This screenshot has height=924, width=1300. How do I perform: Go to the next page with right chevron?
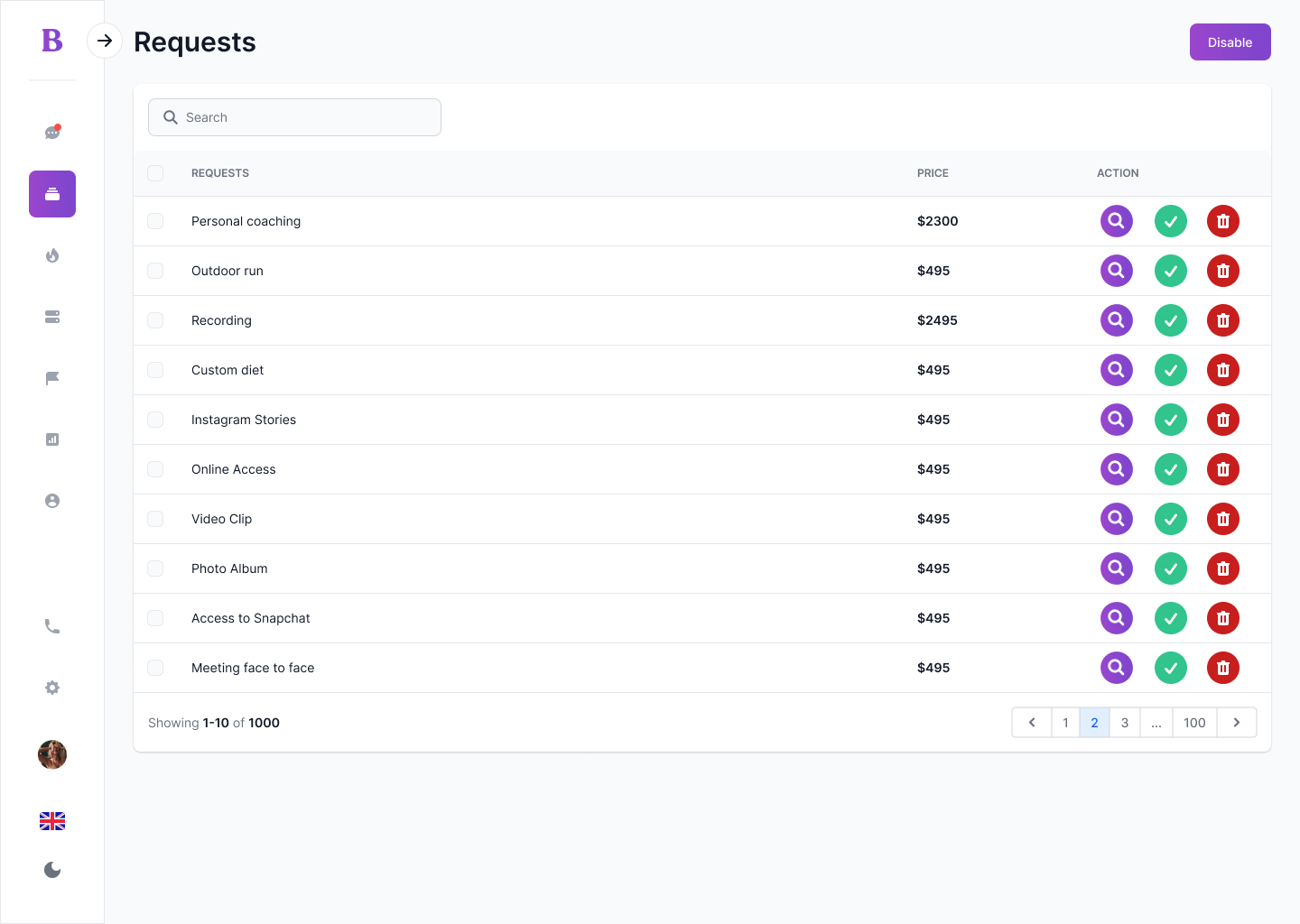click(x=1237, y=722)
